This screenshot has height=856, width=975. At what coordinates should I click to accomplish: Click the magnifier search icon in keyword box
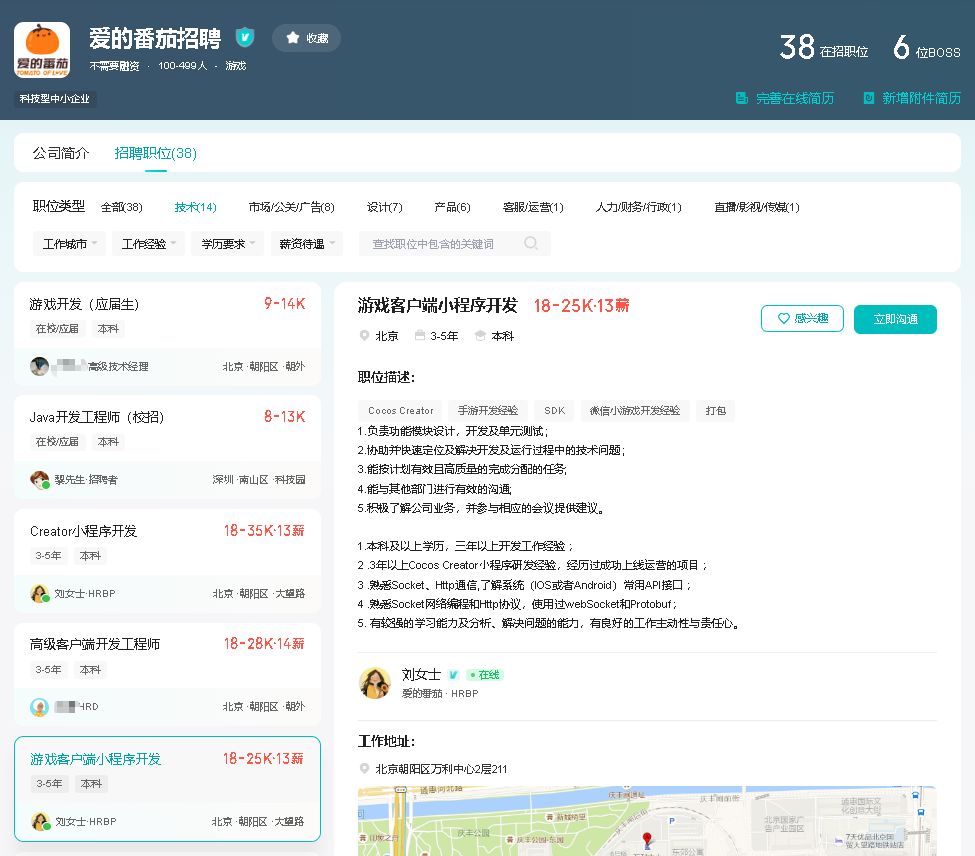click(531, 243)
